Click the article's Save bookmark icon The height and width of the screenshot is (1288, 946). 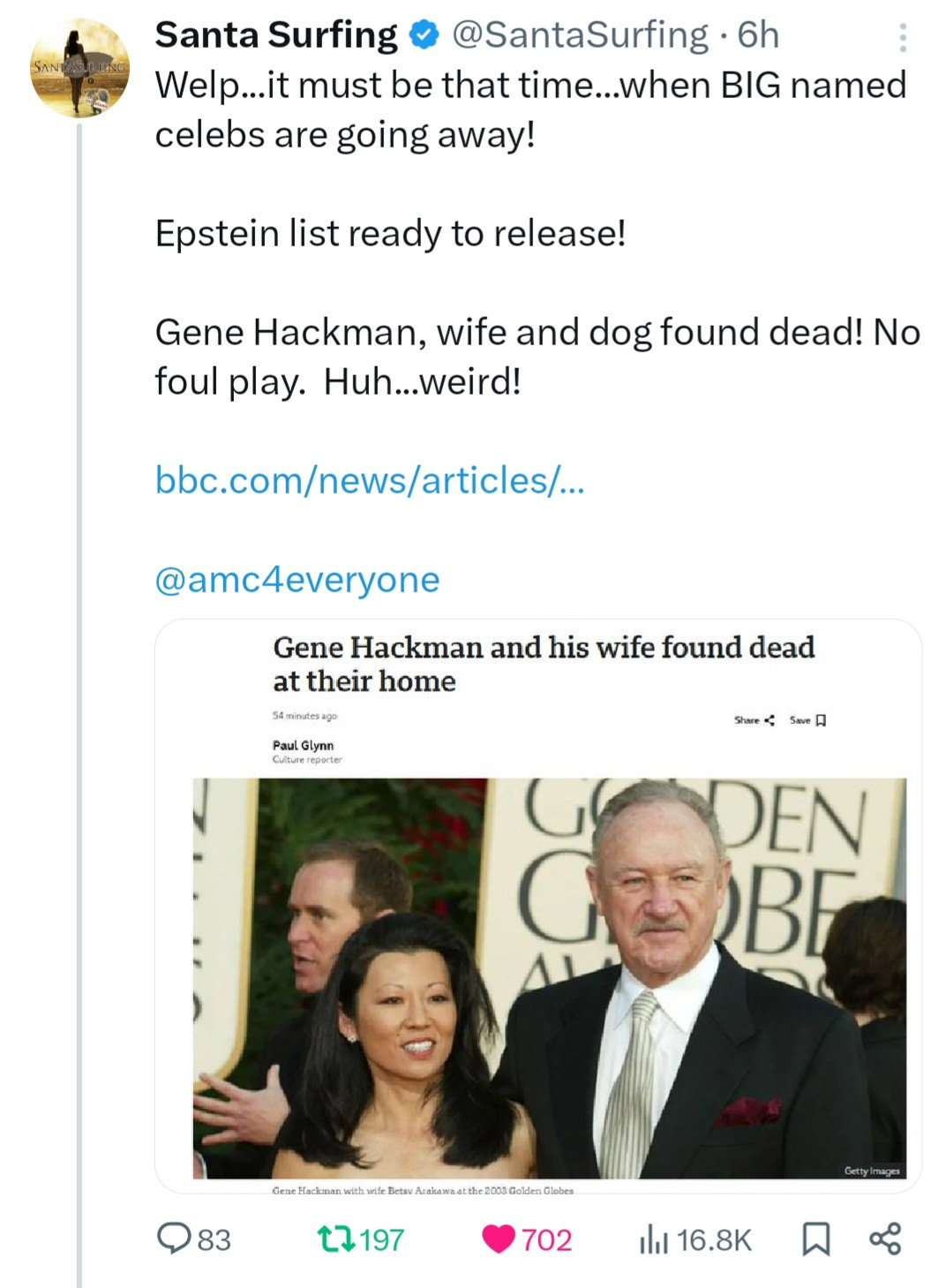click(821, 720)
